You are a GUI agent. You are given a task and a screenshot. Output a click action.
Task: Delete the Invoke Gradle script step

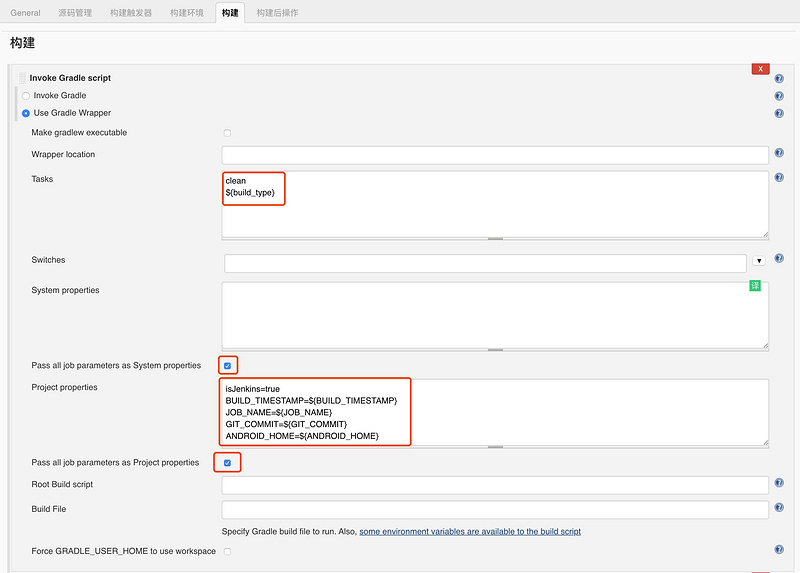(x=761, y=69)
